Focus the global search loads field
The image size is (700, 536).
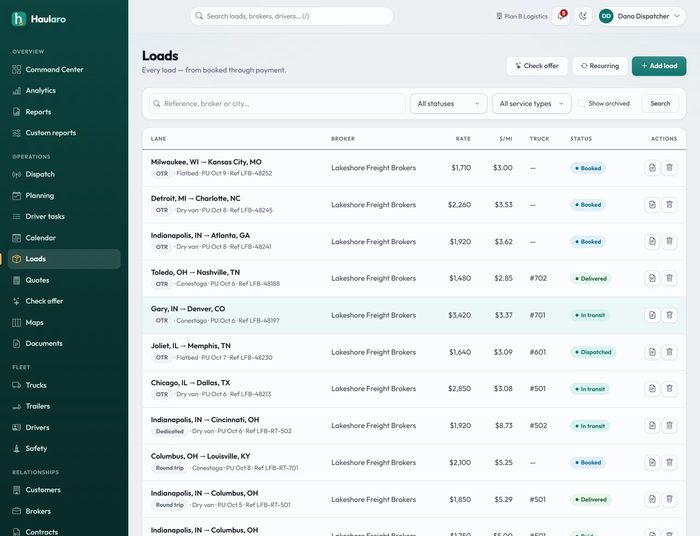point(292,16)
